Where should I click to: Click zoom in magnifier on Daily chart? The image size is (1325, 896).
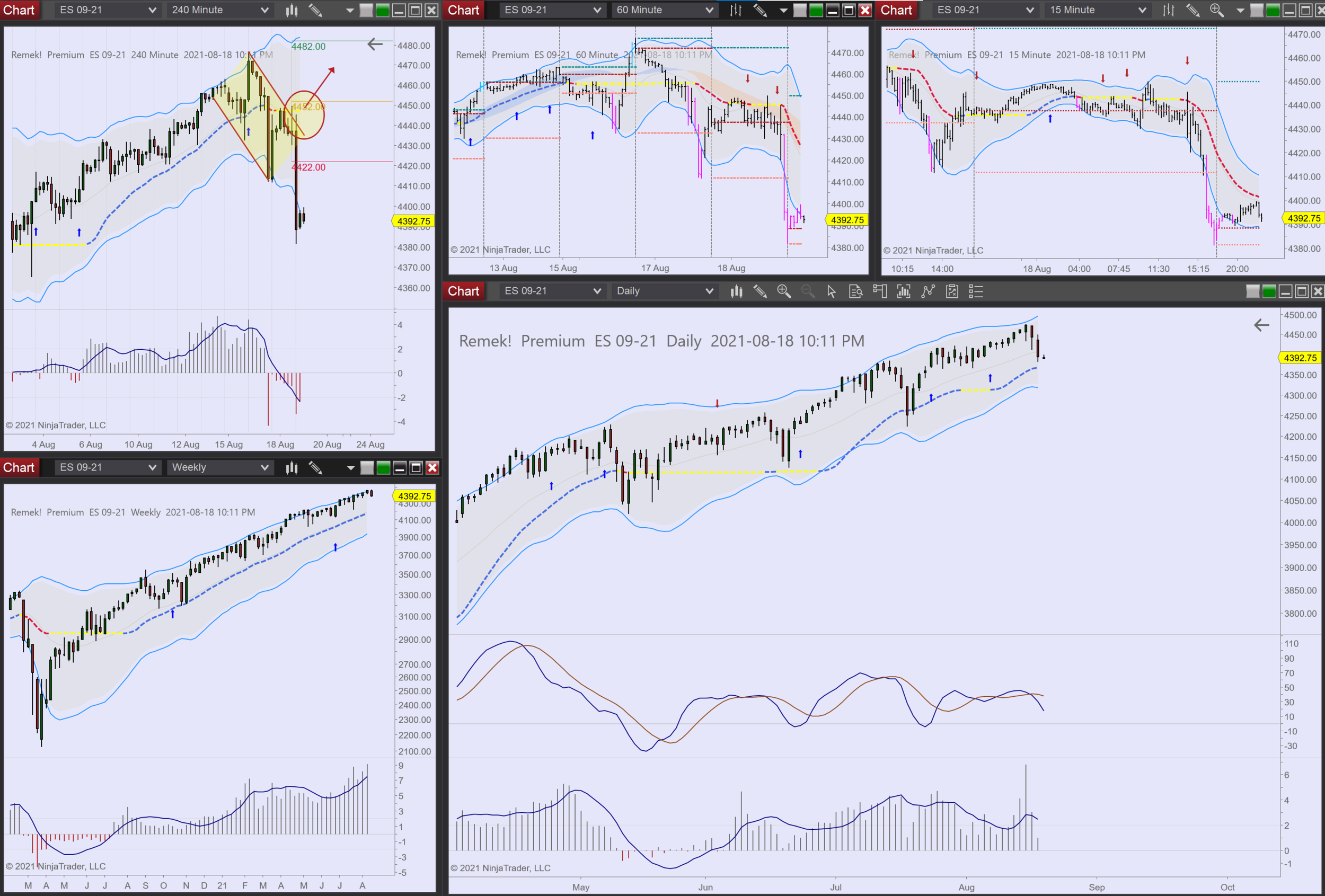coord(784,291)
